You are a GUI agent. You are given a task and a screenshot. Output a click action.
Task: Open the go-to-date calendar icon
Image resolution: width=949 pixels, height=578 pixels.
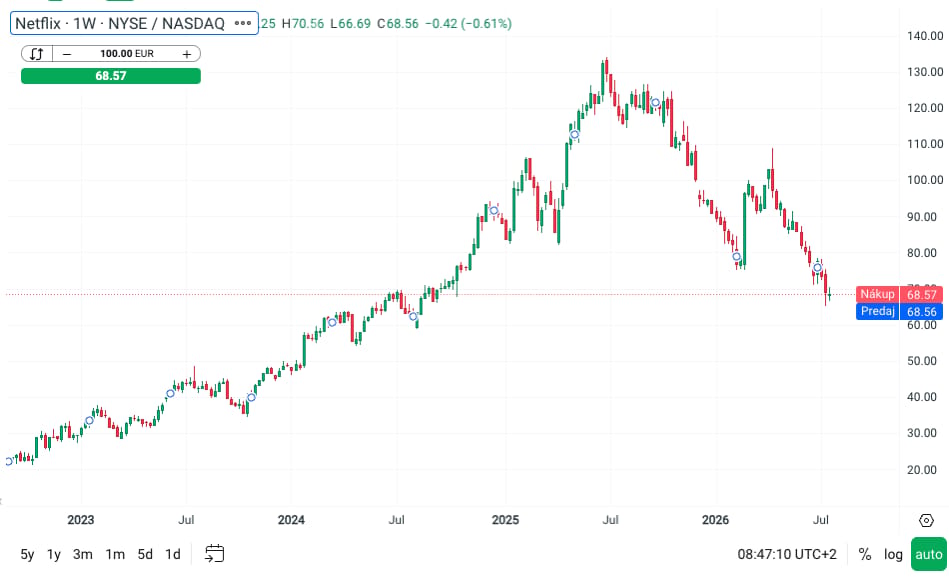click(x=214, y=553)
